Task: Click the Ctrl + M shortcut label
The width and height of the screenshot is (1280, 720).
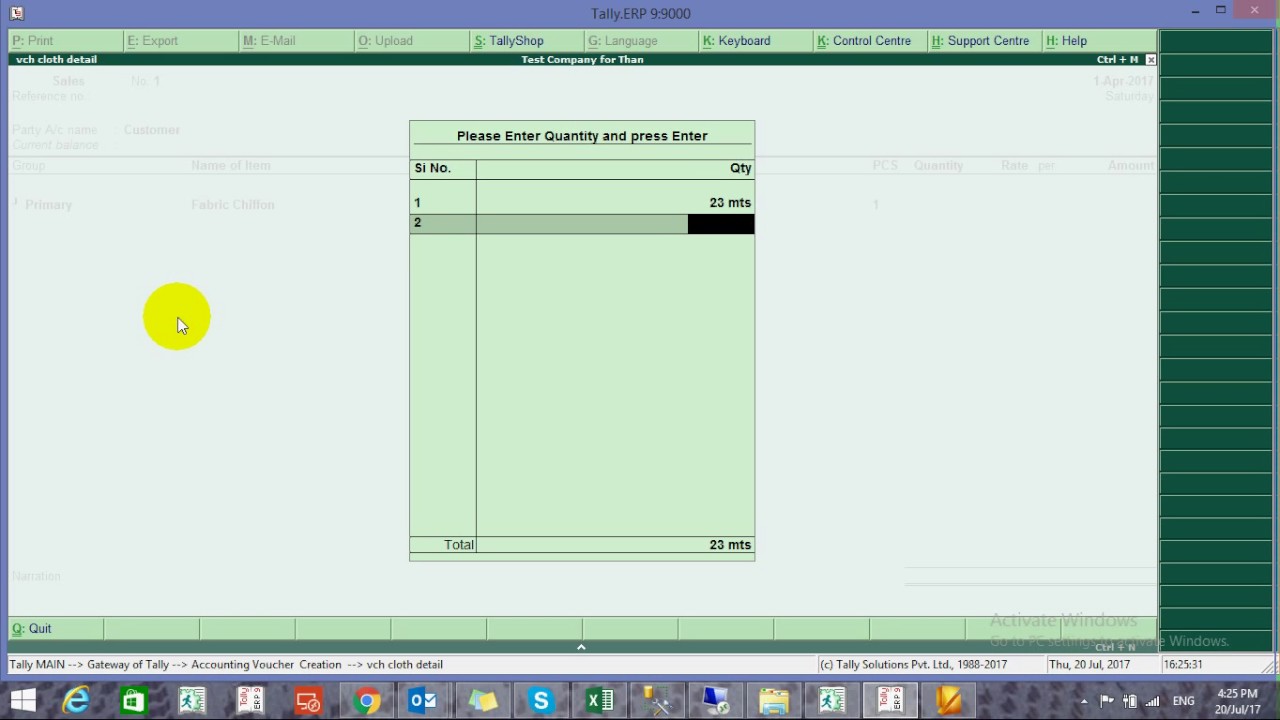Action: pos(1117,60)
